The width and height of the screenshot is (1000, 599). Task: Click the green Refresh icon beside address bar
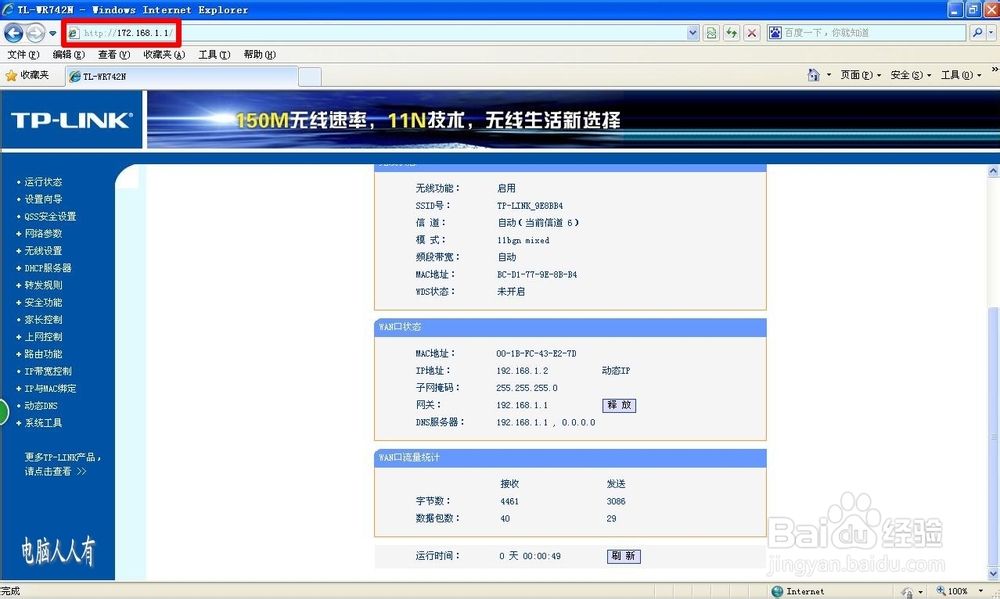(x=733, y=31)
